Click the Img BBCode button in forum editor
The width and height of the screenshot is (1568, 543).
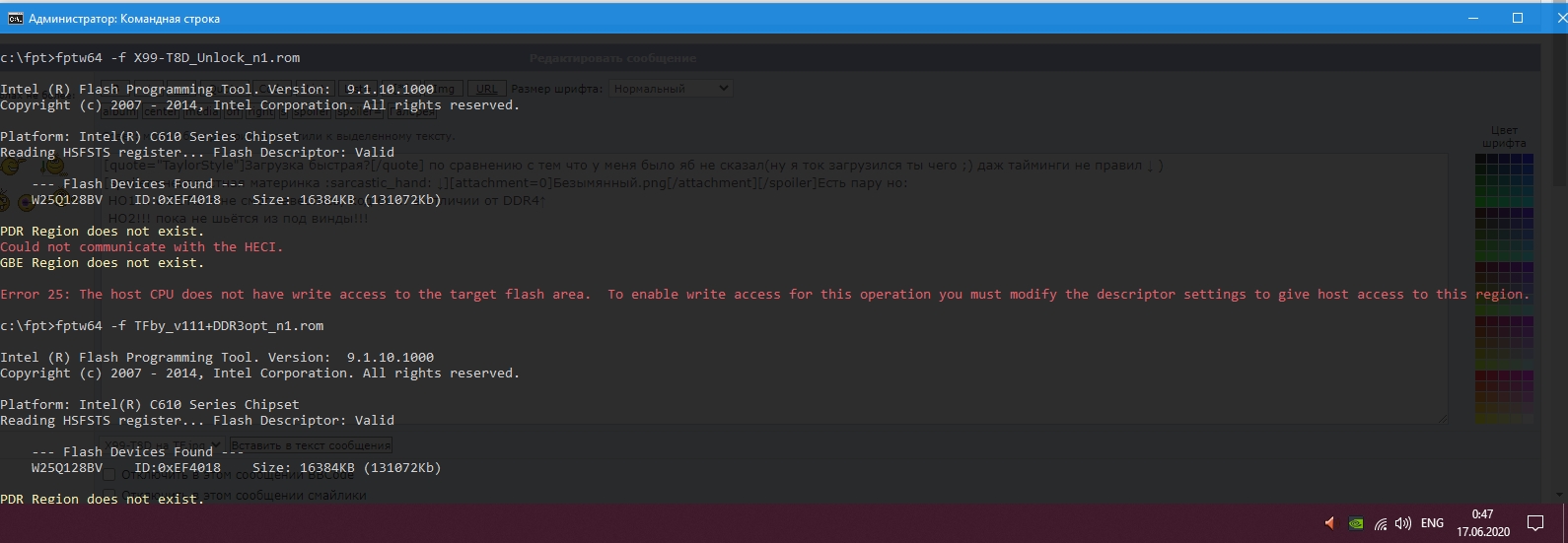click(x=445, y=89)
